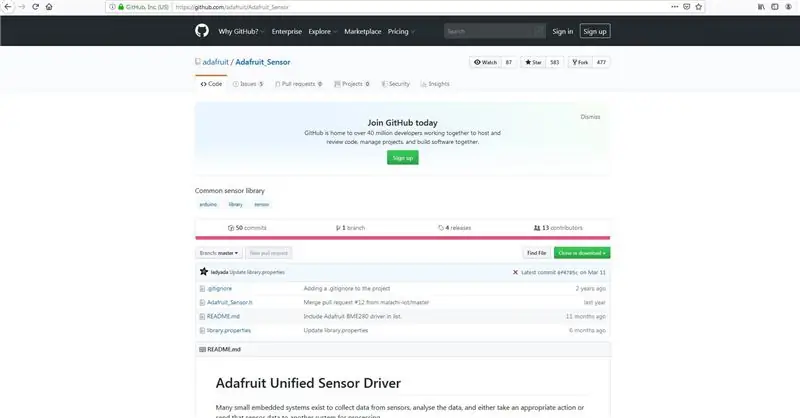This screenshot has width=800, height=418.
Task: Open the Branch: master selector
Action: 219,253
